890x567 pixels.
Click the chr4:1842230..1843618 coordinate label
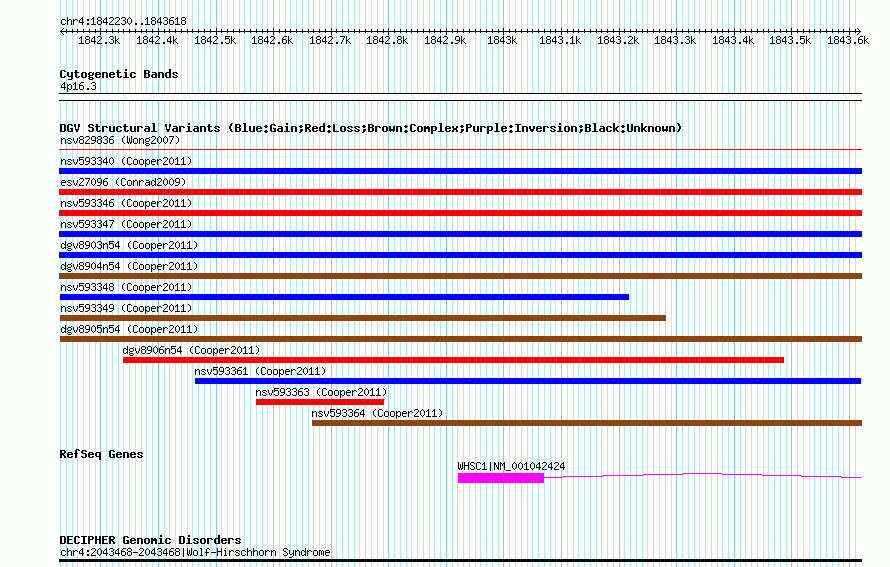123,21
